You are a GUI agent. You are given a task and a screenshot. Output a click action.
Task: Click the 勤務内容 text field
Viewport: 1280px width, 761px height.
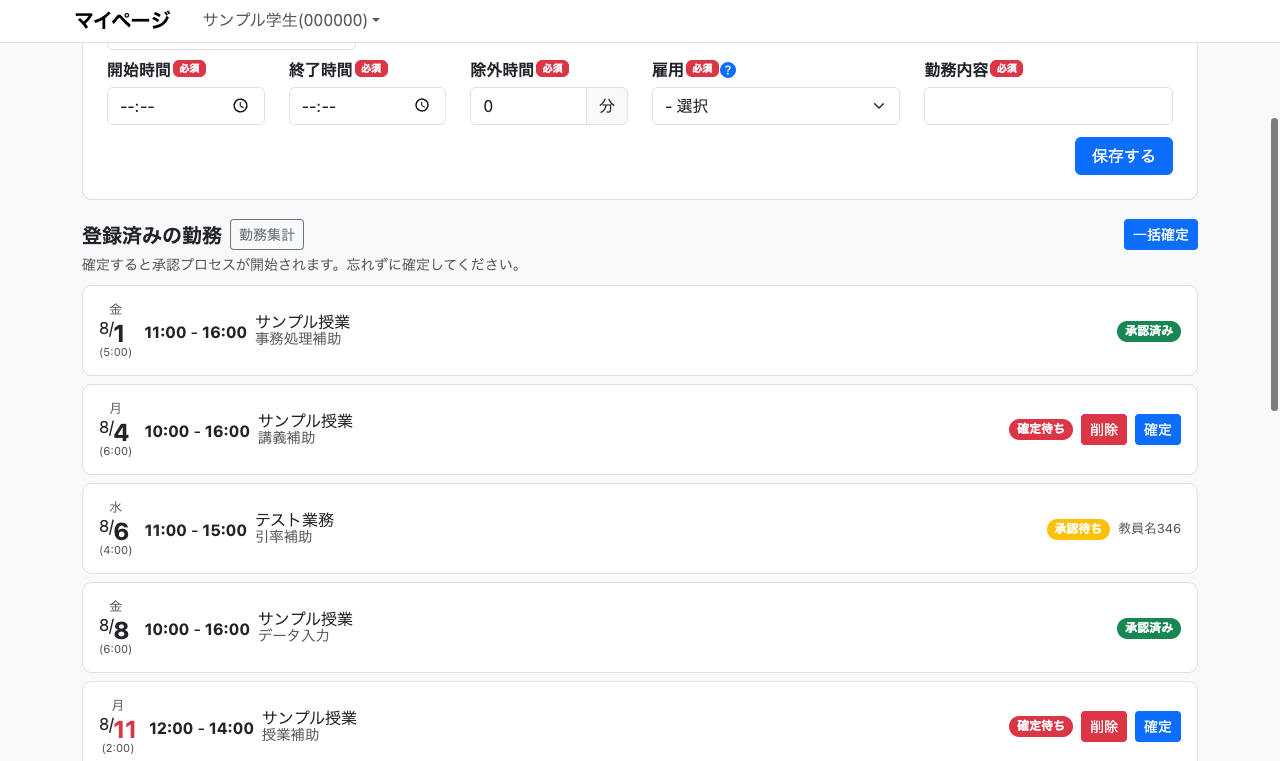coord(1048,106)
